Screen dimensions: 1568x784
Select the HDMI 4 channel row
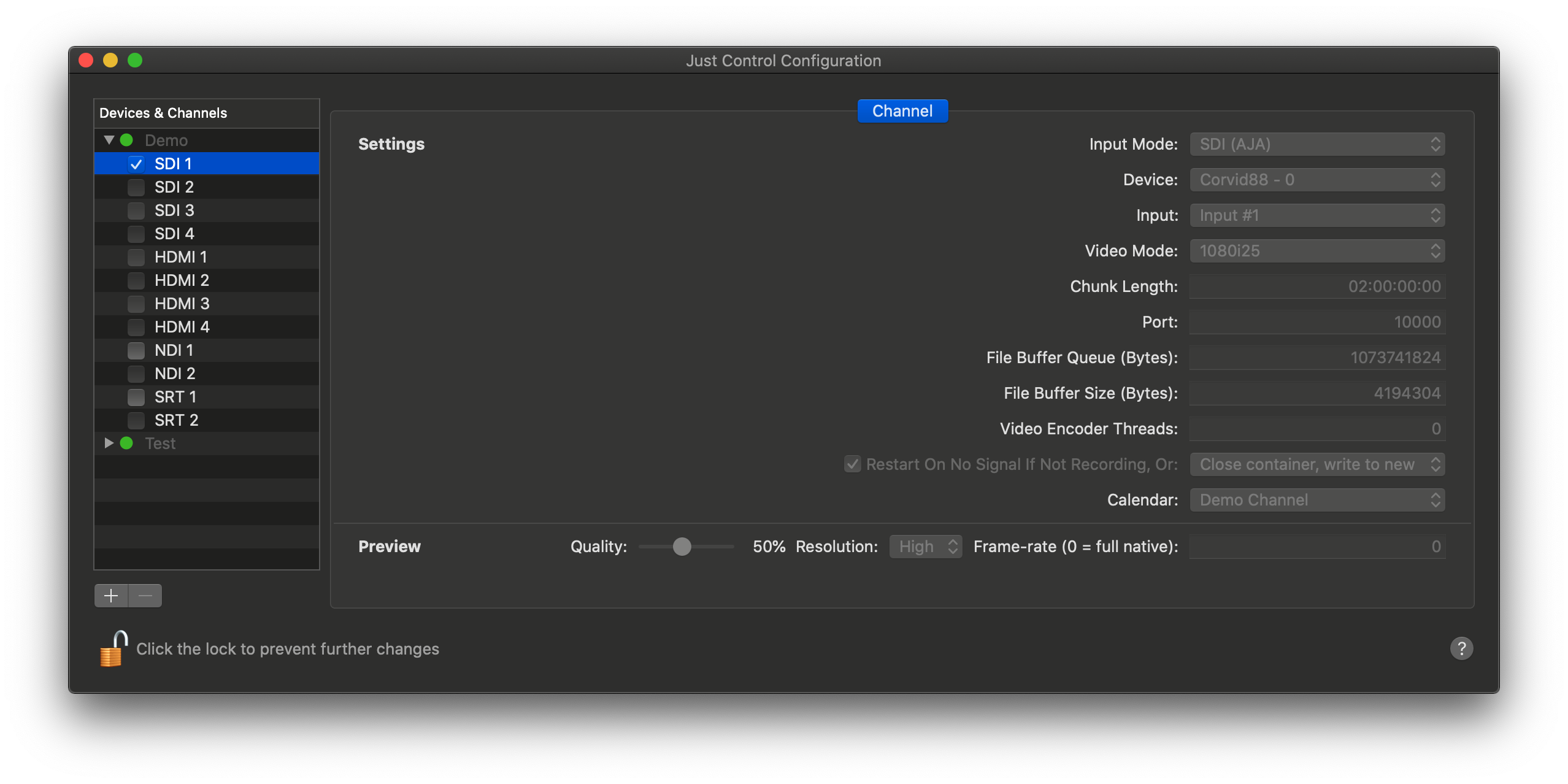pos(207,327)
